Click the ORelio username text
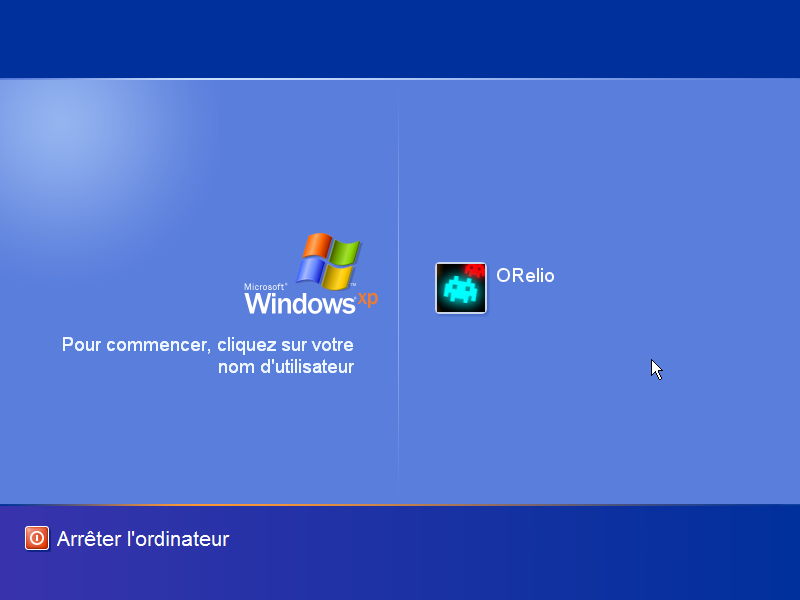The height and width of the screenshot is (600, 800). 524,276
